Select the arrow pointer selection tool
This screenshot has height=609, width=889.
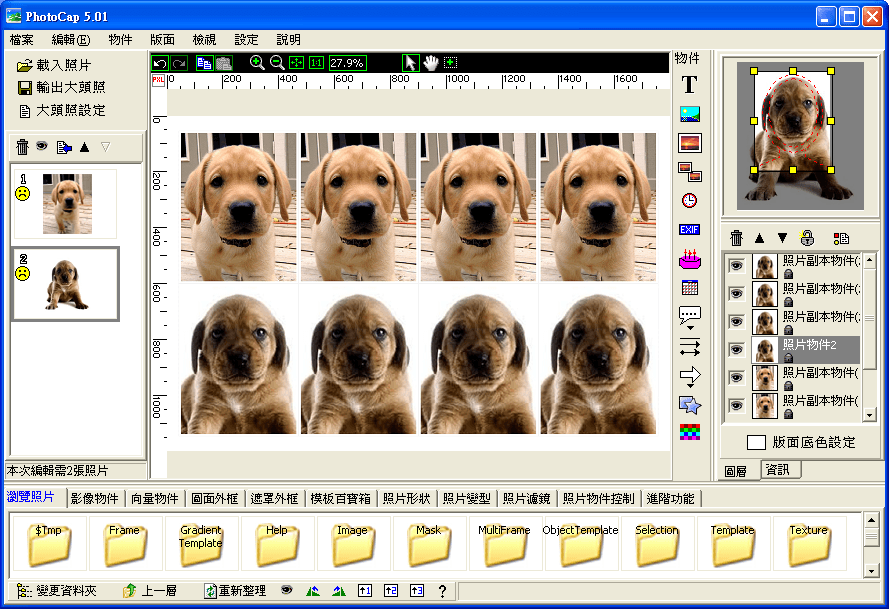[411, 62]
